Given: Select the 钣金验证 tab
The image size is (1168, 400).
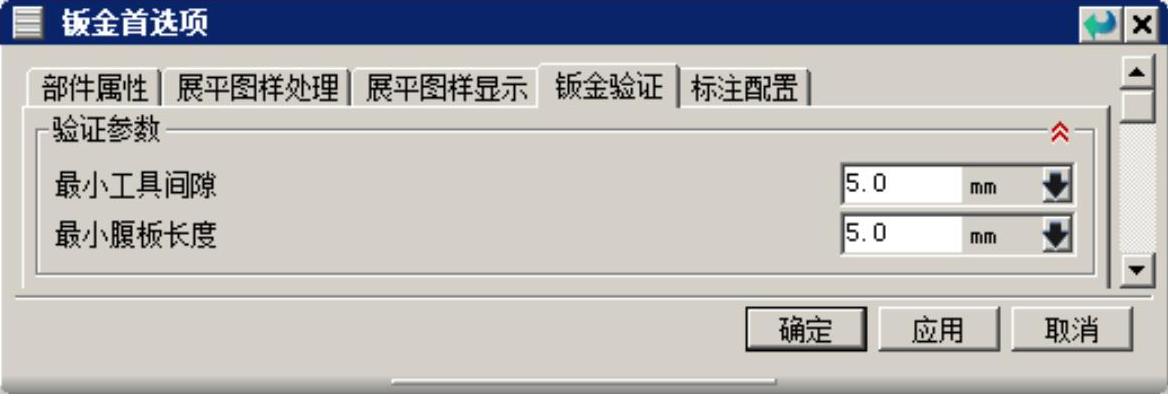Looking at the screenshot, I should (609, 86).
